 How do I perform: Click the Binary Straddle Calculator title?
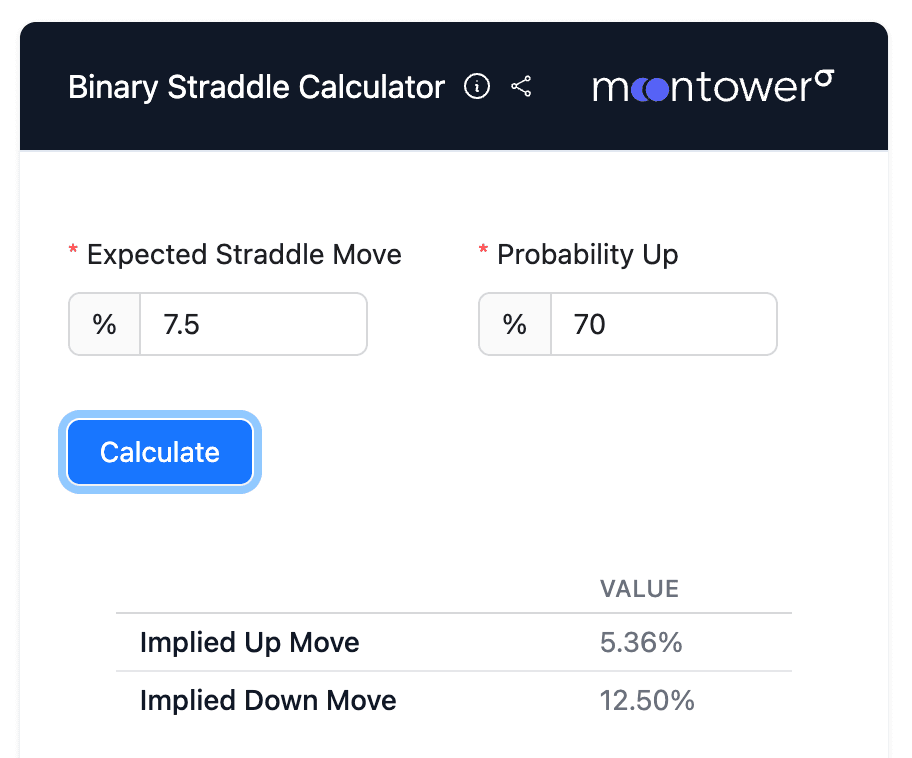point(255,87)
